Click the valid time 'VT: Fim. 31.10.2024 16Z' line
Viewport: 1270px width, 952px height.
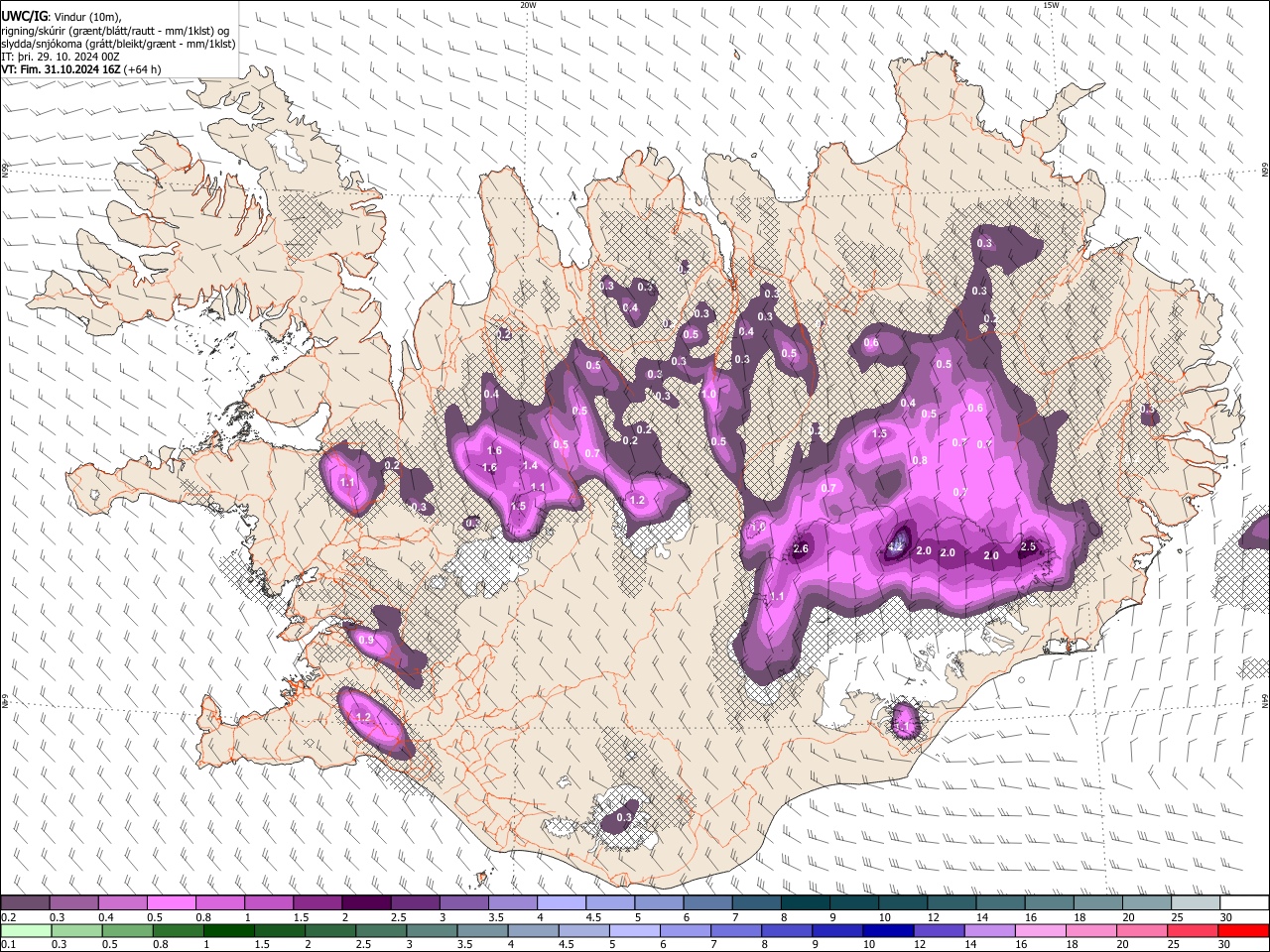coord(62,69)
